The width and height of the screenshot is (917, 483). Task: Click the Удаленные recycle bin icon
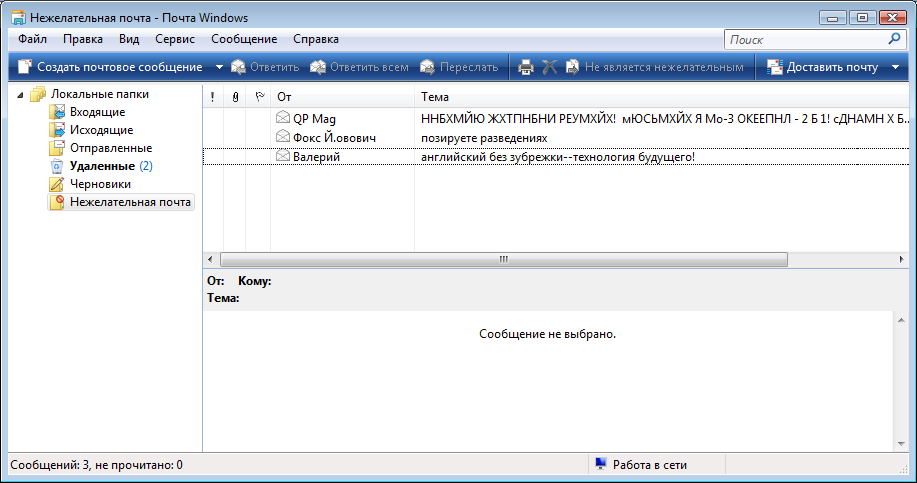point(57,166)
